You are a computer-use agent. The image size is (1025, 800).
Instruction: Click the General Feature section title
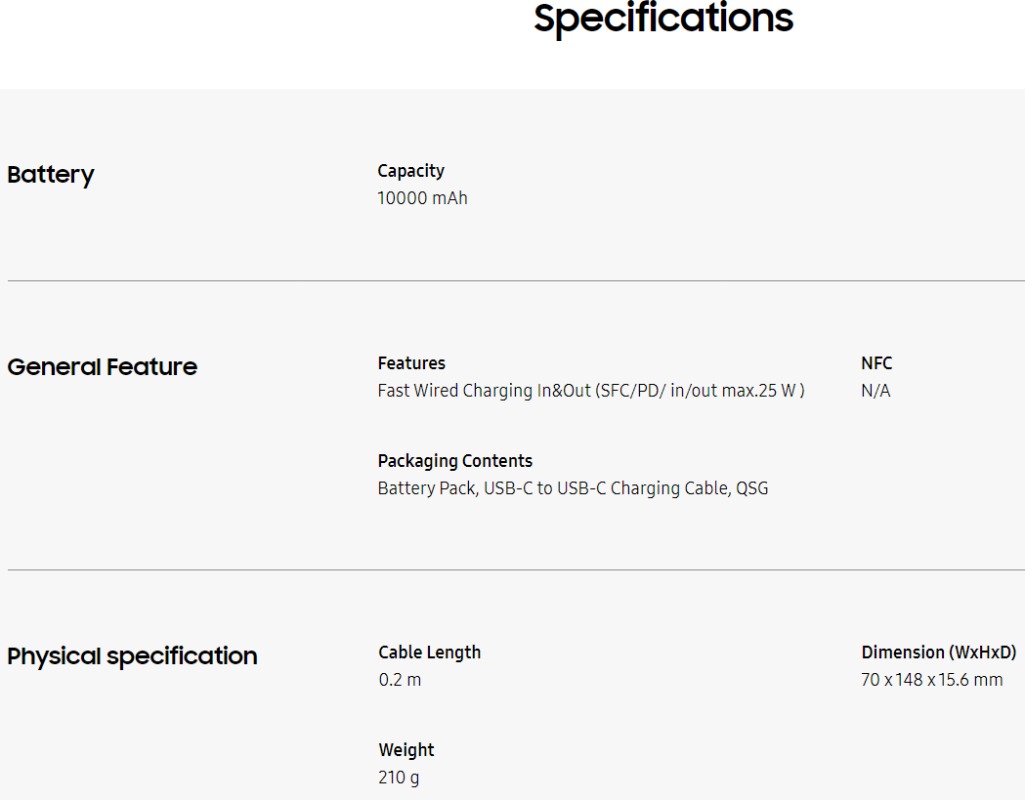pos(102,368)
